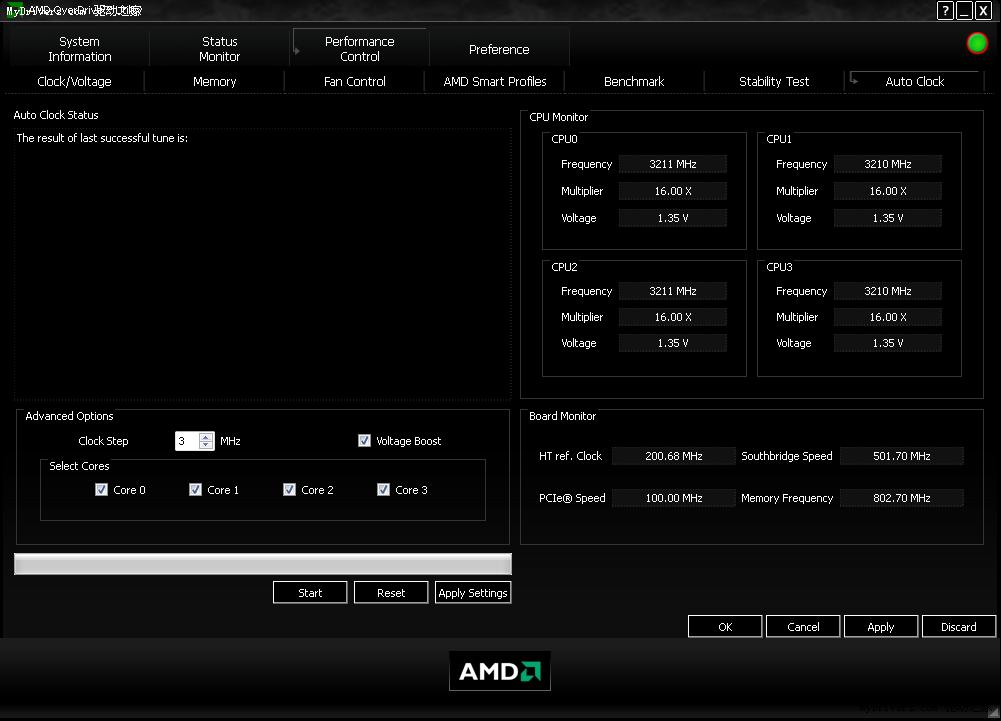Click the application icon in title bar
1001x721 pixels.
pos(12,11)
